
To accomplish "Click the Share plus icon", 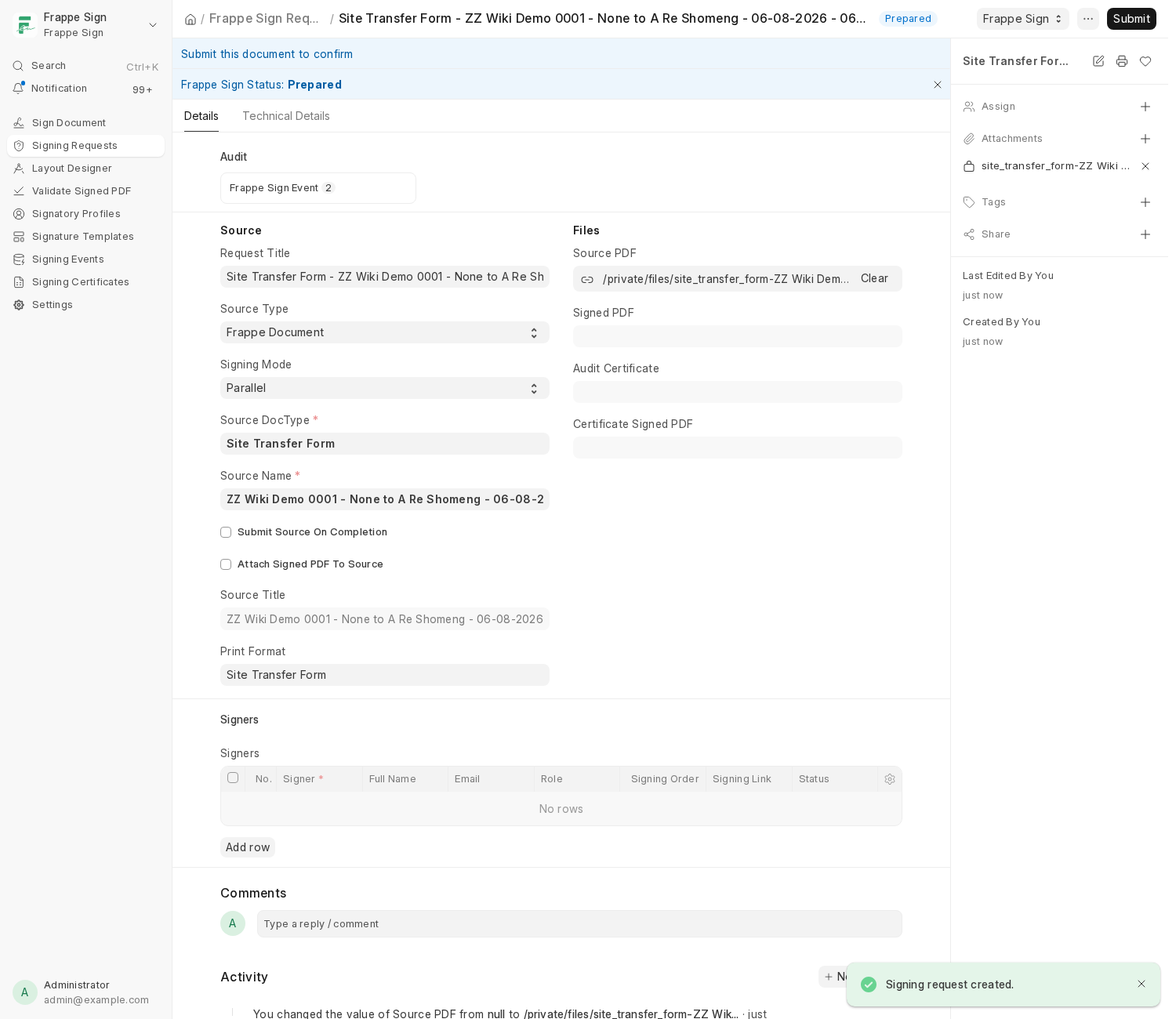I will coord(1145,234).
